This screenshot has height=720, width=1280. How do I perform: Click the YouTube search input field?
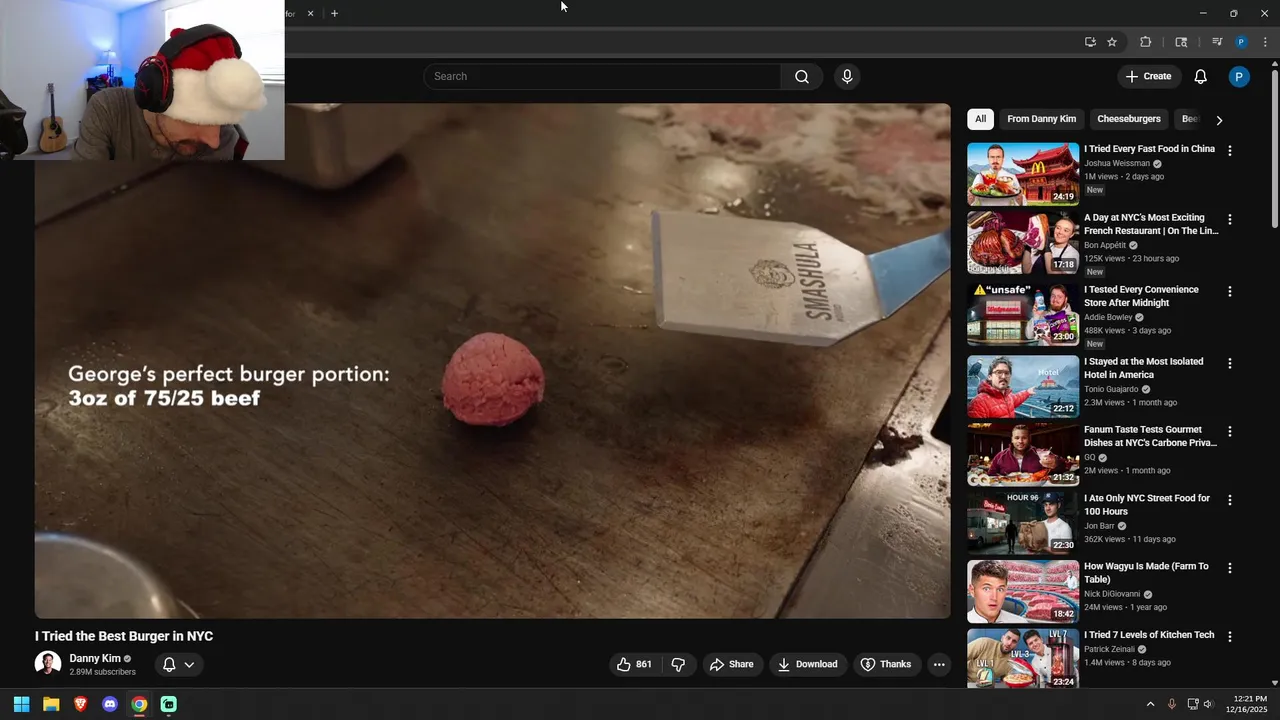tap(603, 77)
